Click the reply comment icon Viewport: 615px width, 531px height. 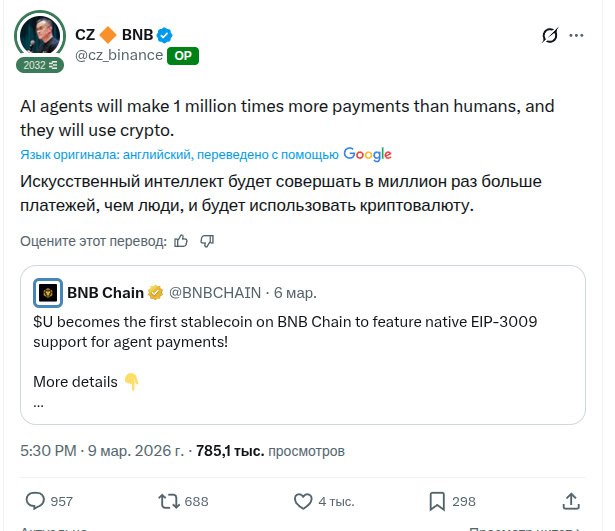click(x=35, y=500)
